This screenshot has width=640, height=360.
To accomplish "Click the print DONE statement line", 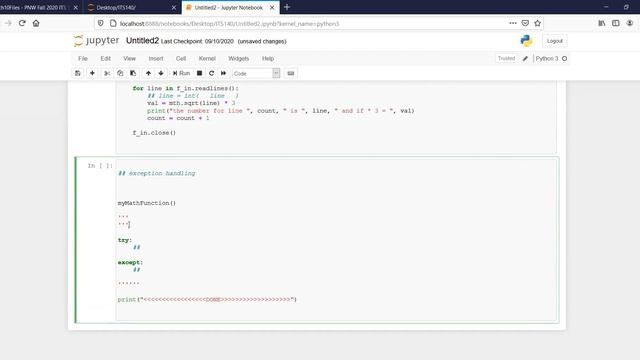I will (x=207, y=300).
